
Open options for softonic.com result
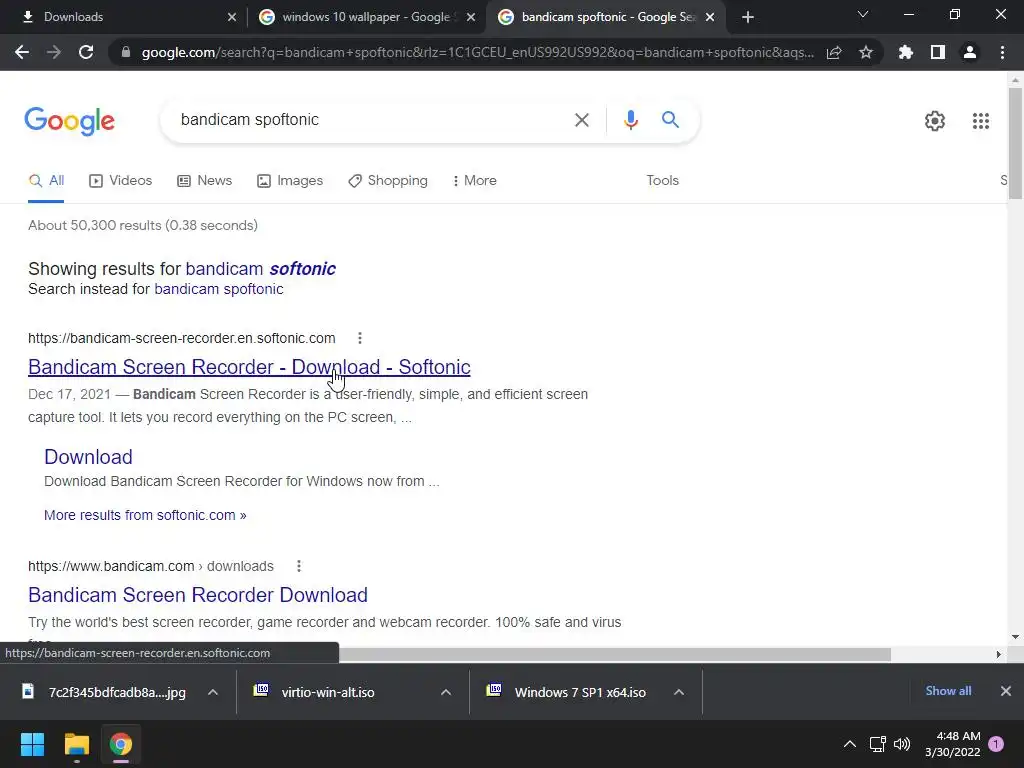point(360,338)
